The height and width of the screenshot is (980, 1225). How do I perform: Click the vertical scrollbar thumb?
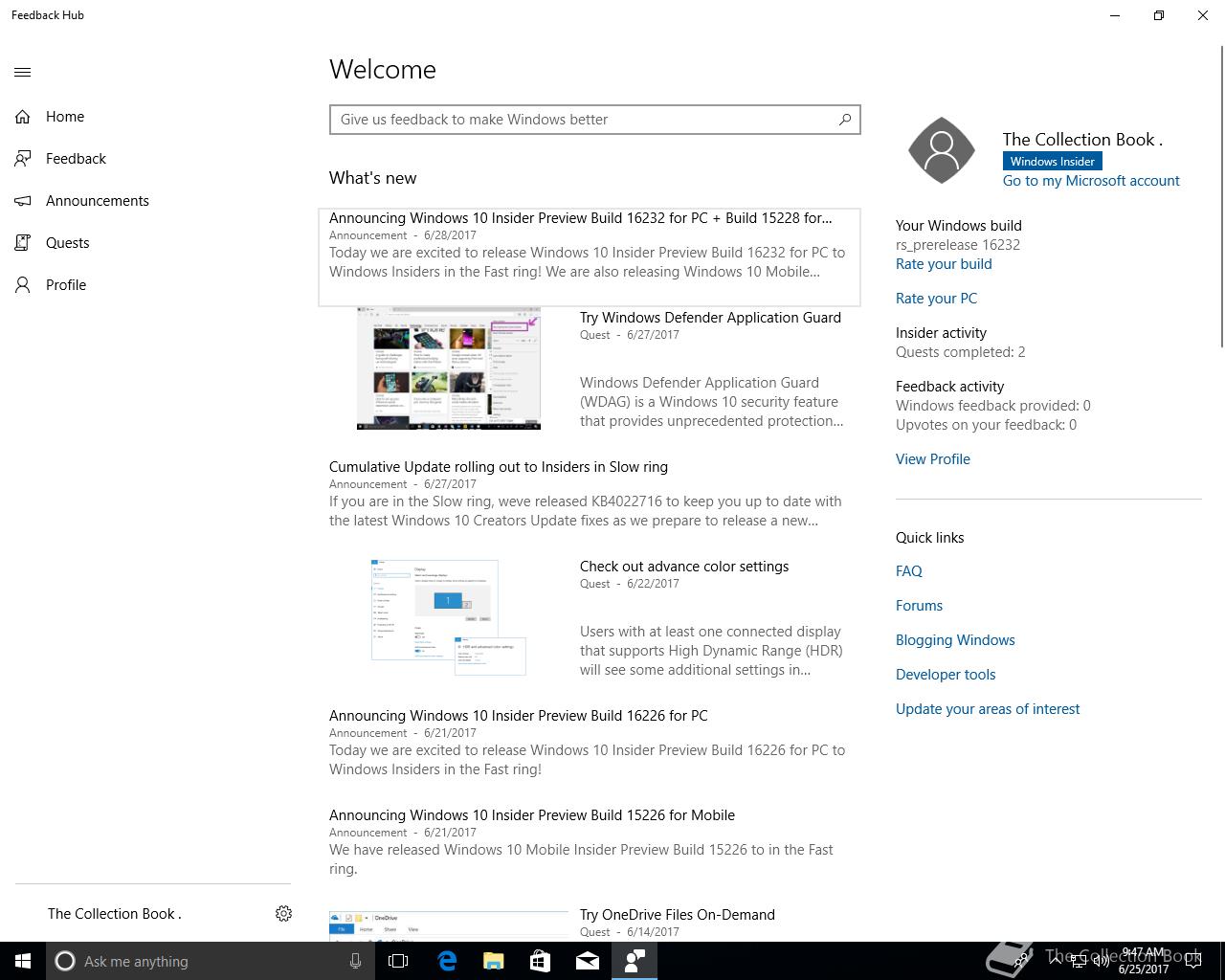tap(1221, 196)
